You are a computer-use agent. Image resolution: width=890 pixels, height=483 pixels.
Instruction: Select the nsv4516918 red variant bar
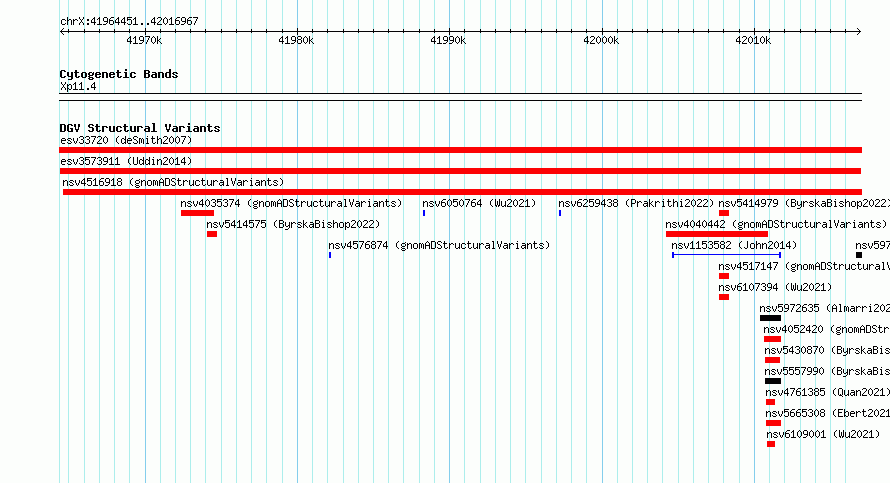(462, 192)
